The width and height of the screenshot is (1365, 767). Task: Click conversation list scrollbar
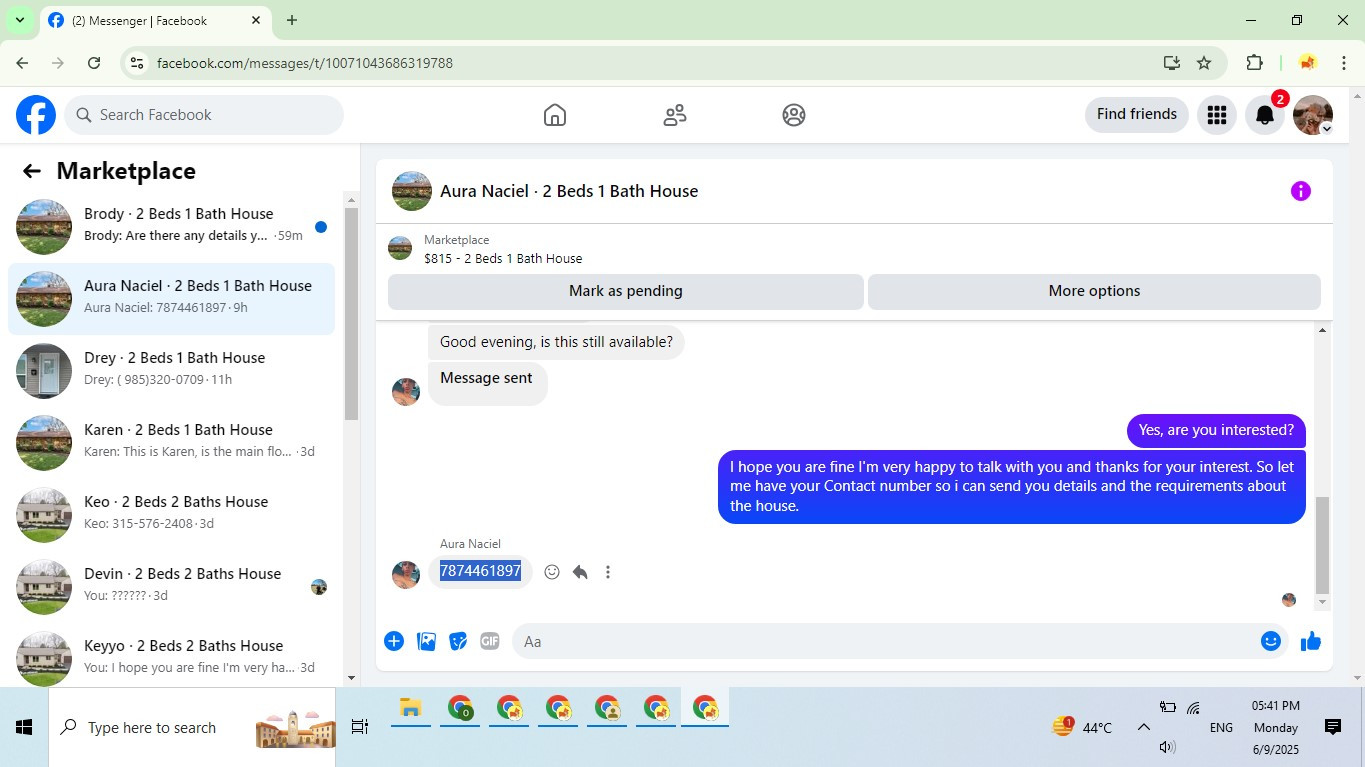pyautogui.click(x=351, y=313)
